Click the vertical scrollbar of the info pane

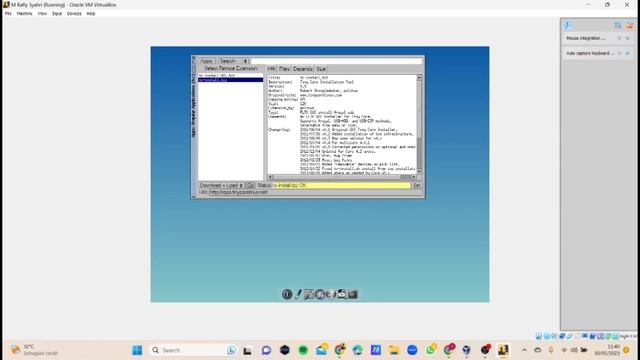tap(419, 124)
